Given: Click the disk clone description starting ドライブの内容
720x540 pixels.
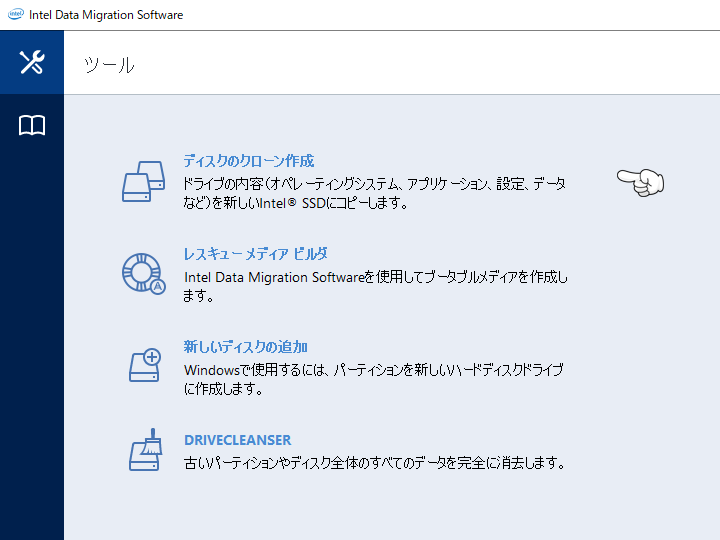Looking at the screenshot, I should (374, 193).
